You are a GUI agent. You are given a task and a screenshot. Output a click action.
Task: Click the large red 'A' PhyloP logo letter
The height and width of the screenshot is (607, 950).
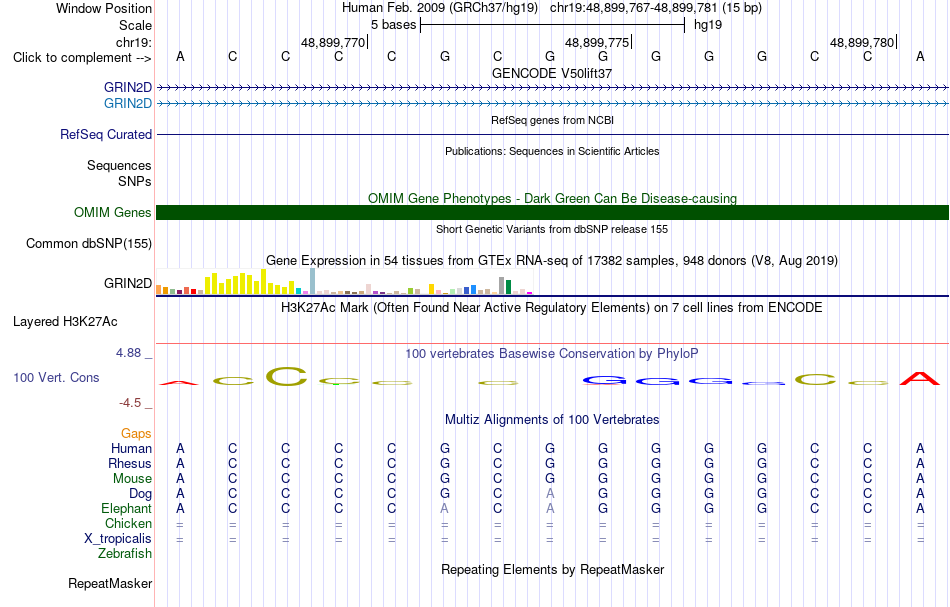coord(920,379)
